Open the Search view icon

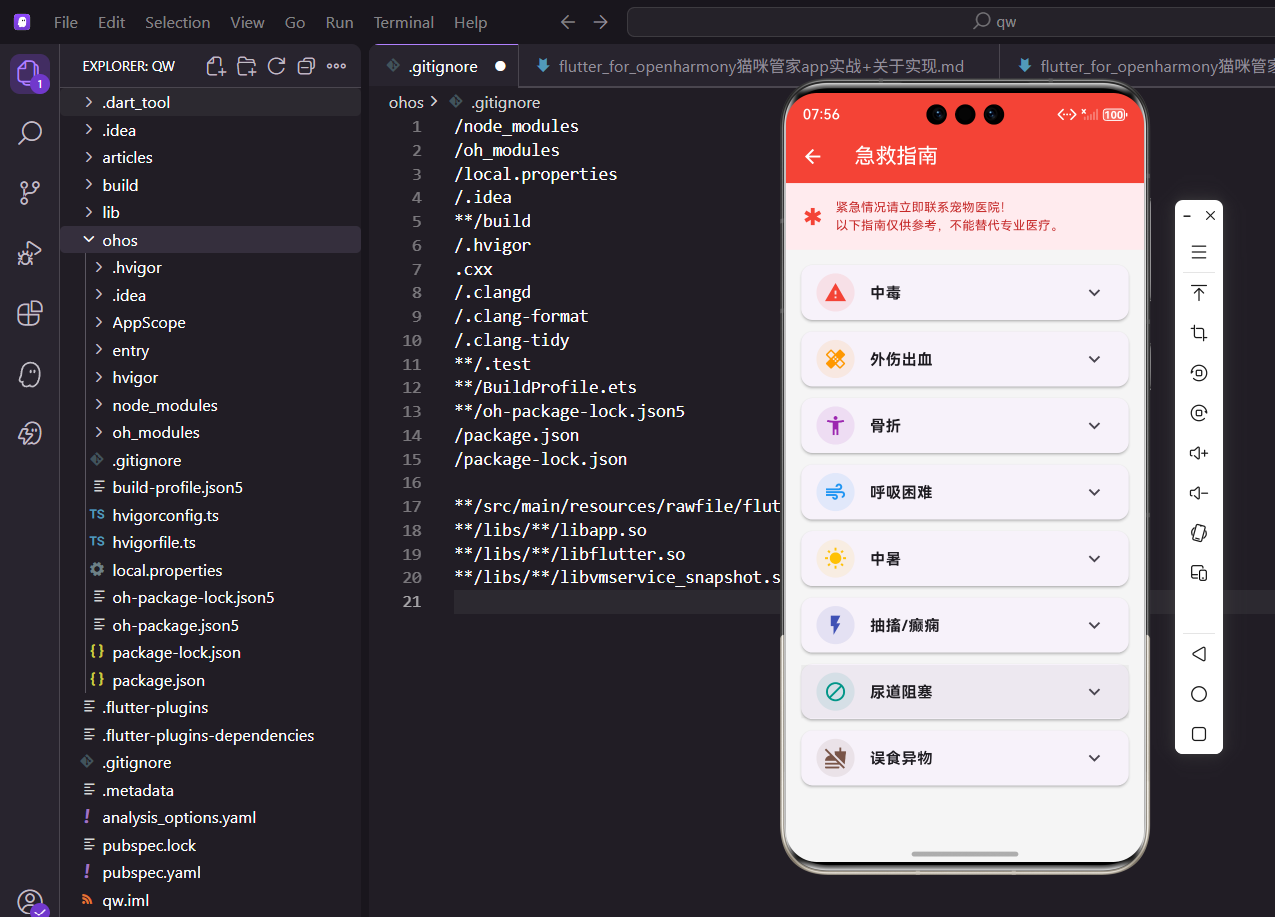pyautogui.click(x=29, y=132)
